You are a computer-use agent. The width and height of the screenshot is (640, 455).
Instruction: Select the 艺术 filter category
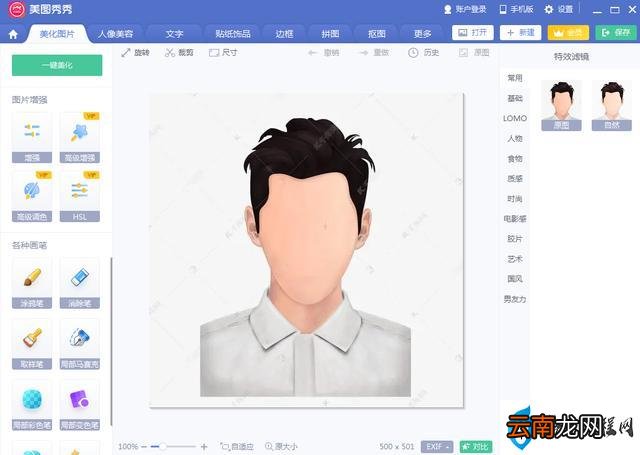coord(515,259)
